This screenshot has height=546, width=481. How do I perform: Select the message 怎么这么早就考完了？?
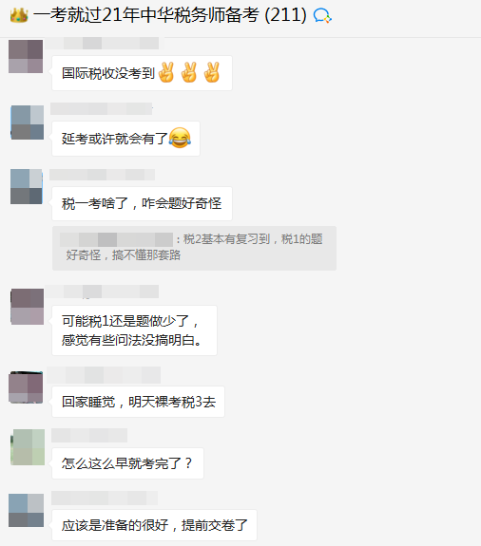pos(128,463)
